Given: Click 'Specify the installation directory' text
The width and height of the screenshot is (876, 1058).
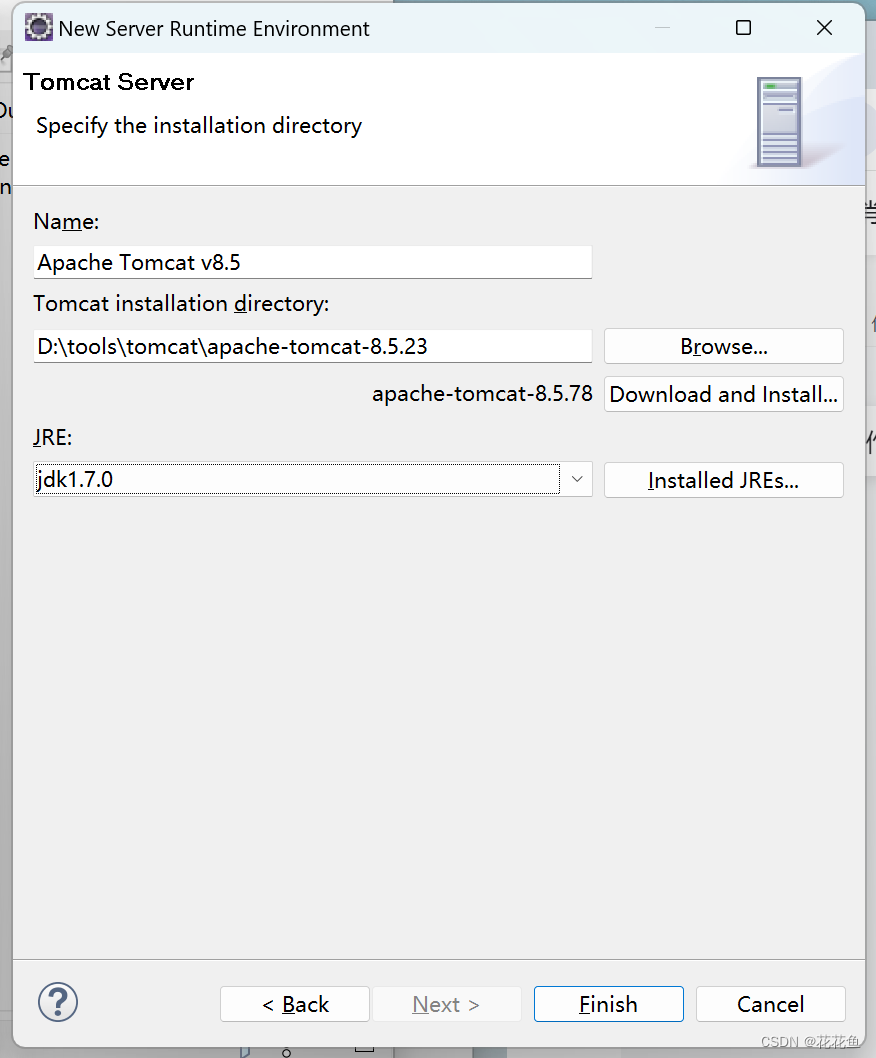Looking at the screenshot, I should point(199,126).
